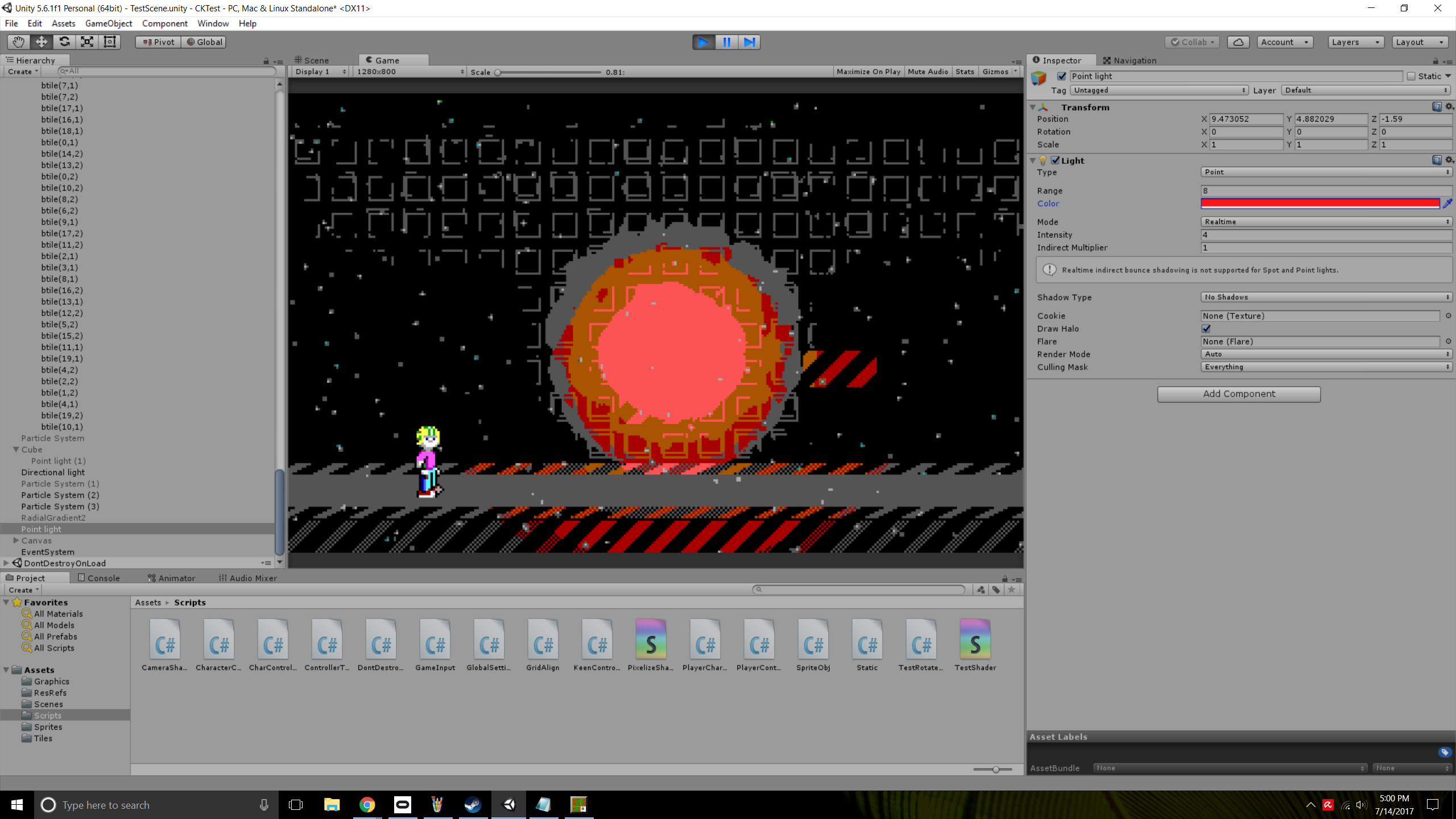Select the PixelizeSha shader asset
The height and width of the screenshot is (819, 1456).
(x=651, y=645)
